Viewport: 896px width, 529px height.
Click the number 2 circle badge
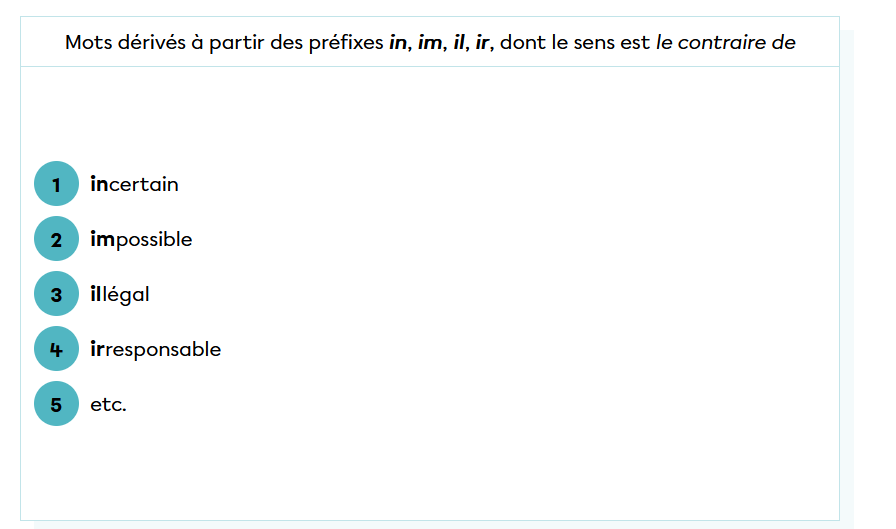56,239
